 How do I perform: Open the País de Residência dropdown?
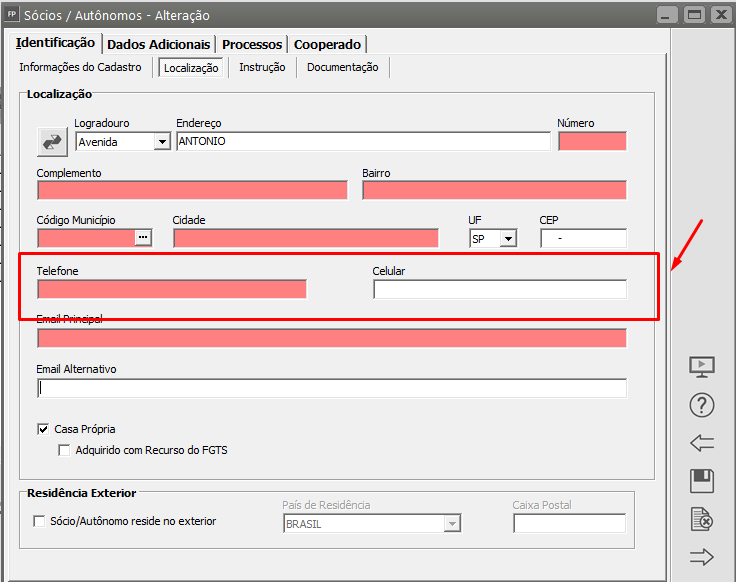point(452,524)
